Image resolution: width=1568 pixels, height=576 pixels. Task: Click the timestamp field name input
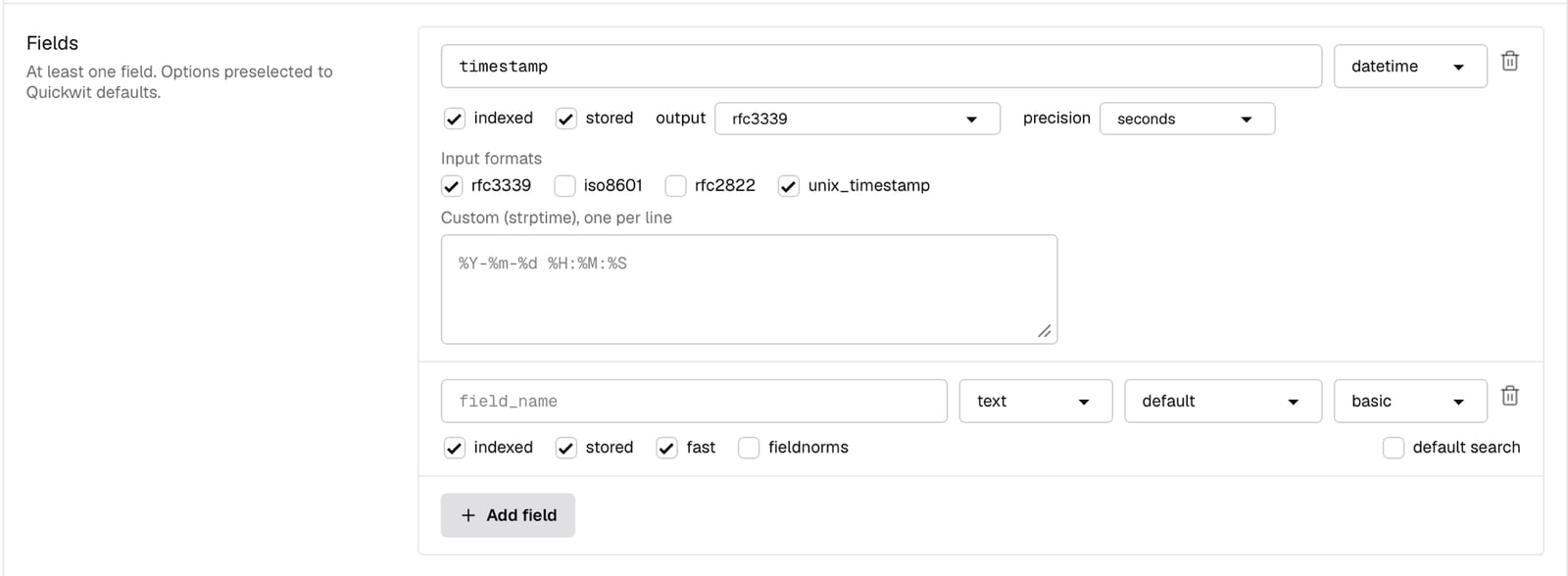pyautogui.click(x=881, y=67)
